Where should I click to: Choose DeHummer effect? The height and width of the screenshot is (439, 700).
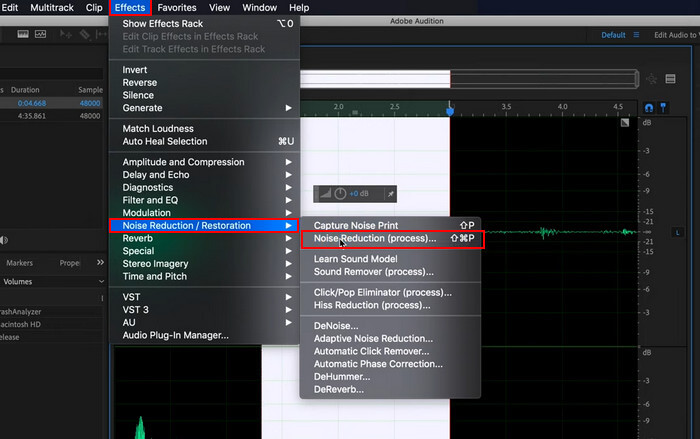[x=391, y=377]
